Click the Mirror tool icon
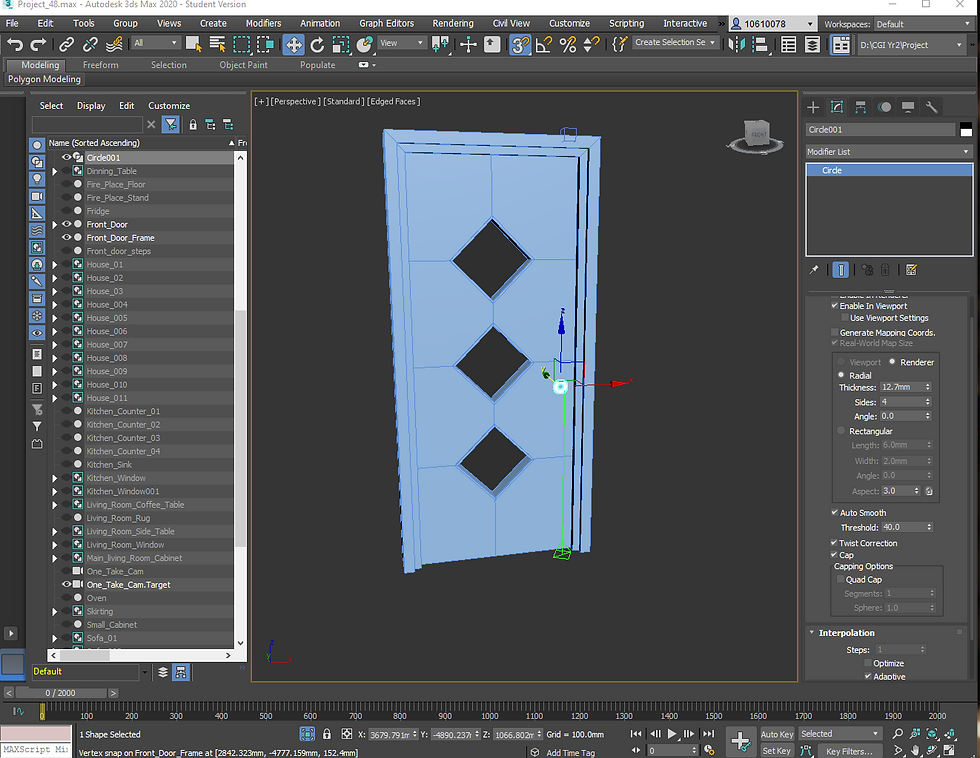 (736, 44)
